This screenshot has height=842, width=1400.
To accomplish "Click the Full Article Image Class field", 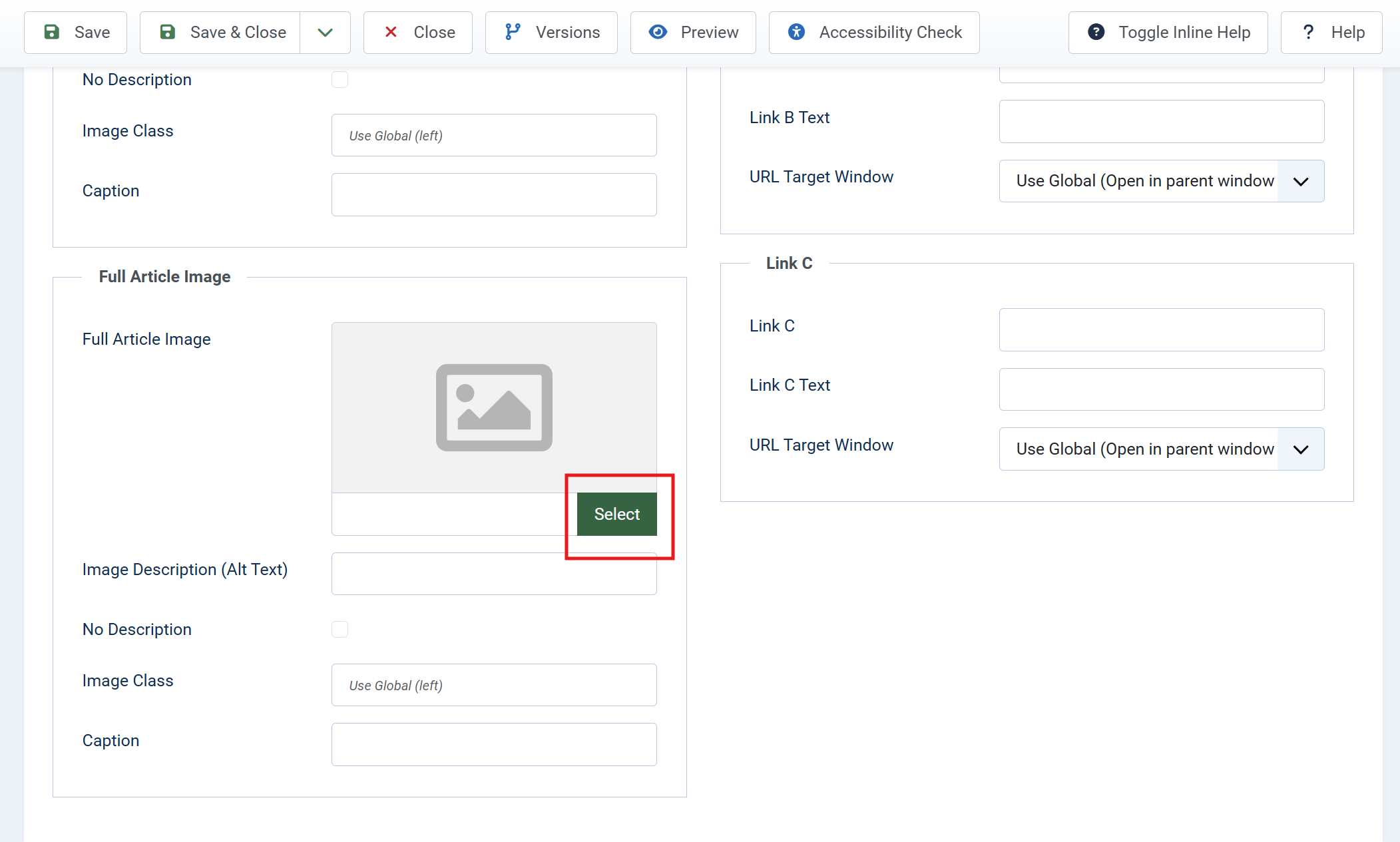I will (494, 685).
